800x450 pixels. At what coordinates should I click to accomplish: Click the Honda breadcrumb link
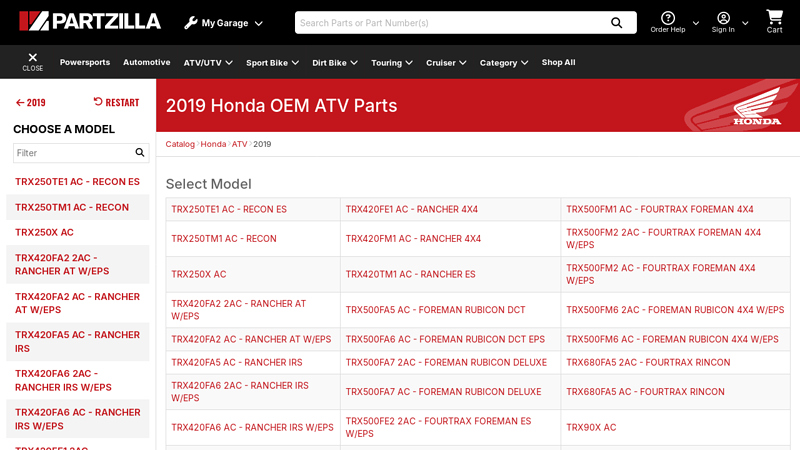(213, 144)
